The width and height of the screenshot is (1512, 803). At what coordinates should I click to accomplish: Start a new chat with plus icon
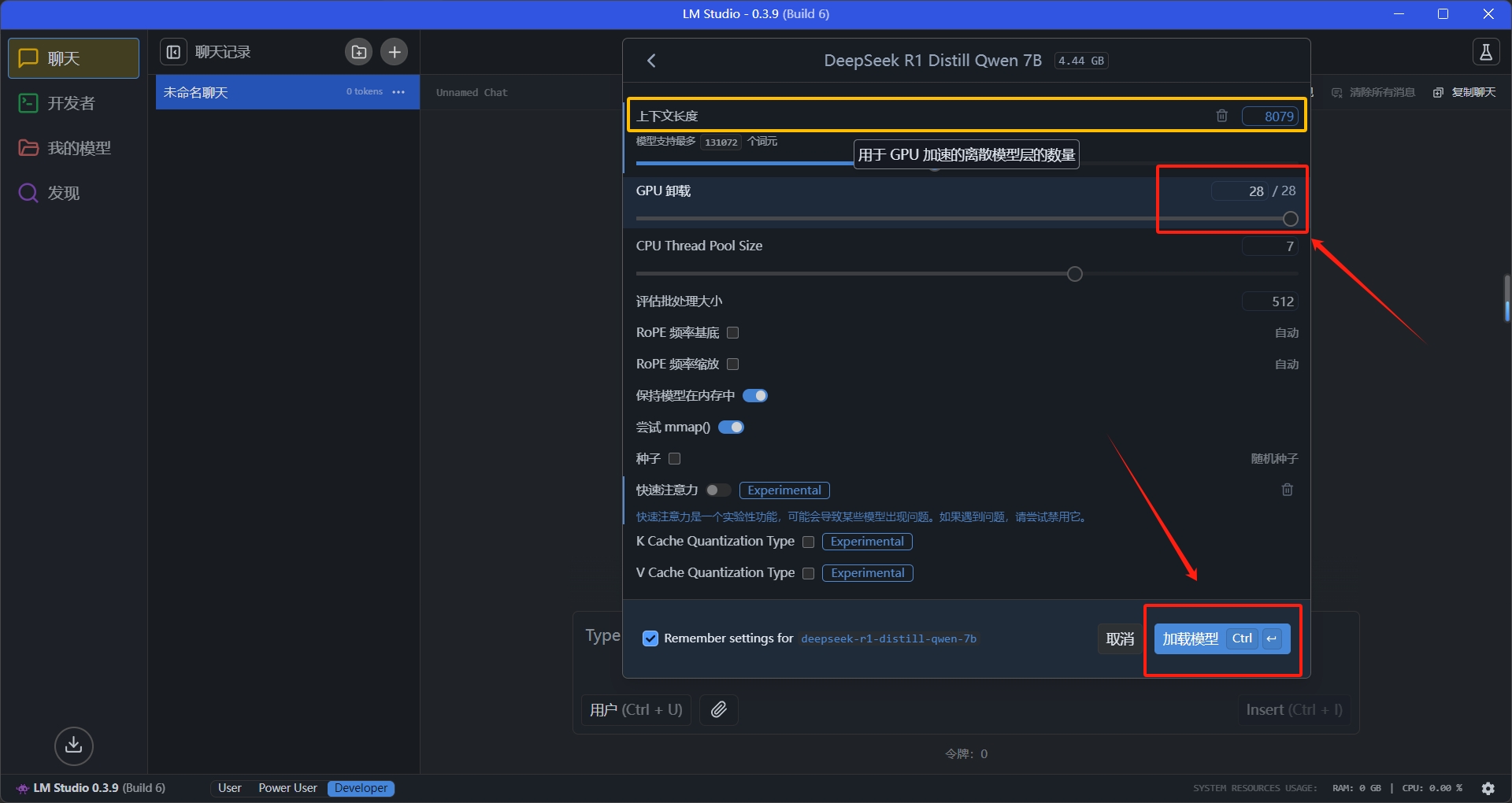pyautogui.click(x=395, y=52)
